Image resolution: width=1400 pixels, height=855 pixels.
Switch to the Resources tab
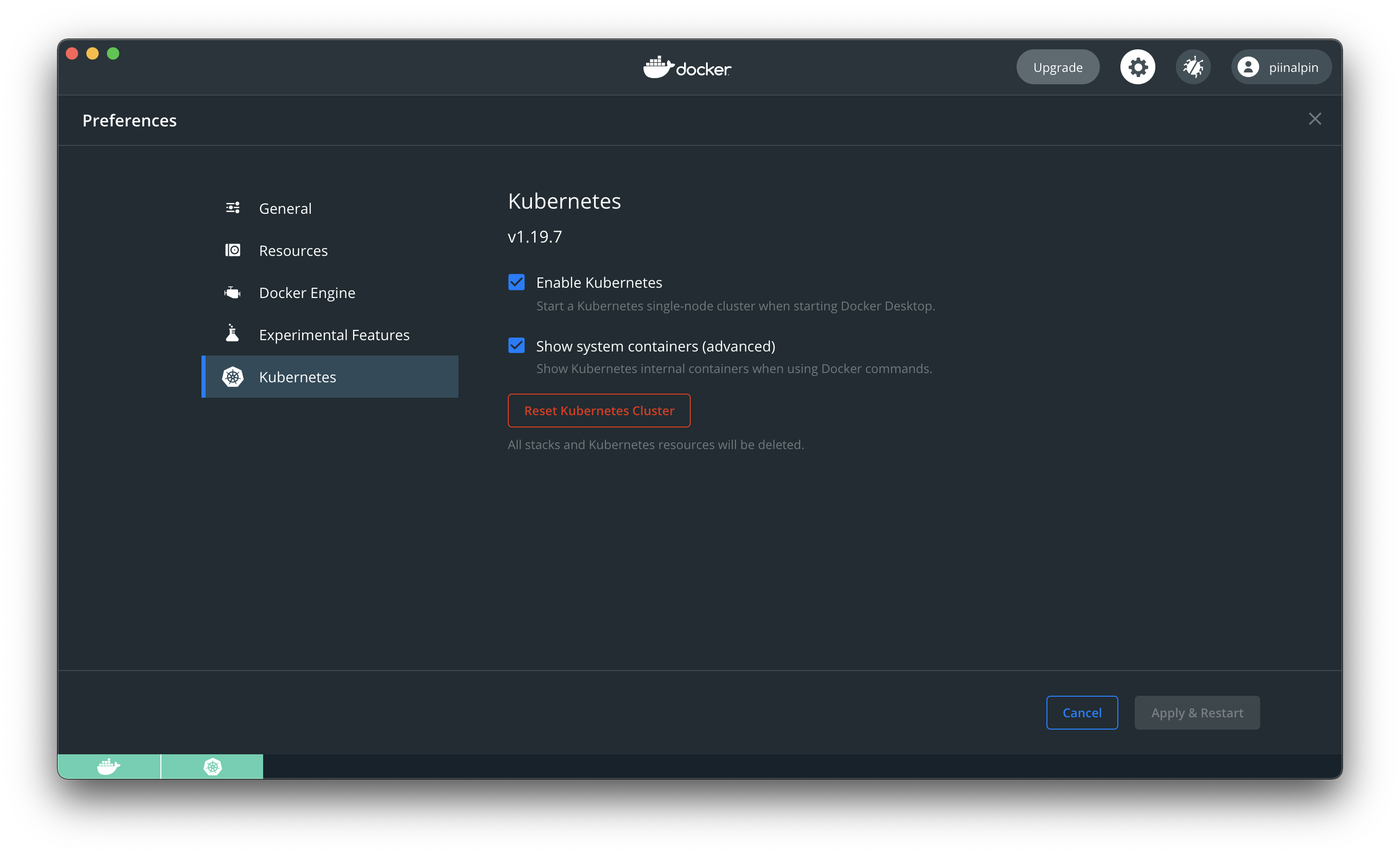click(329, 250)
